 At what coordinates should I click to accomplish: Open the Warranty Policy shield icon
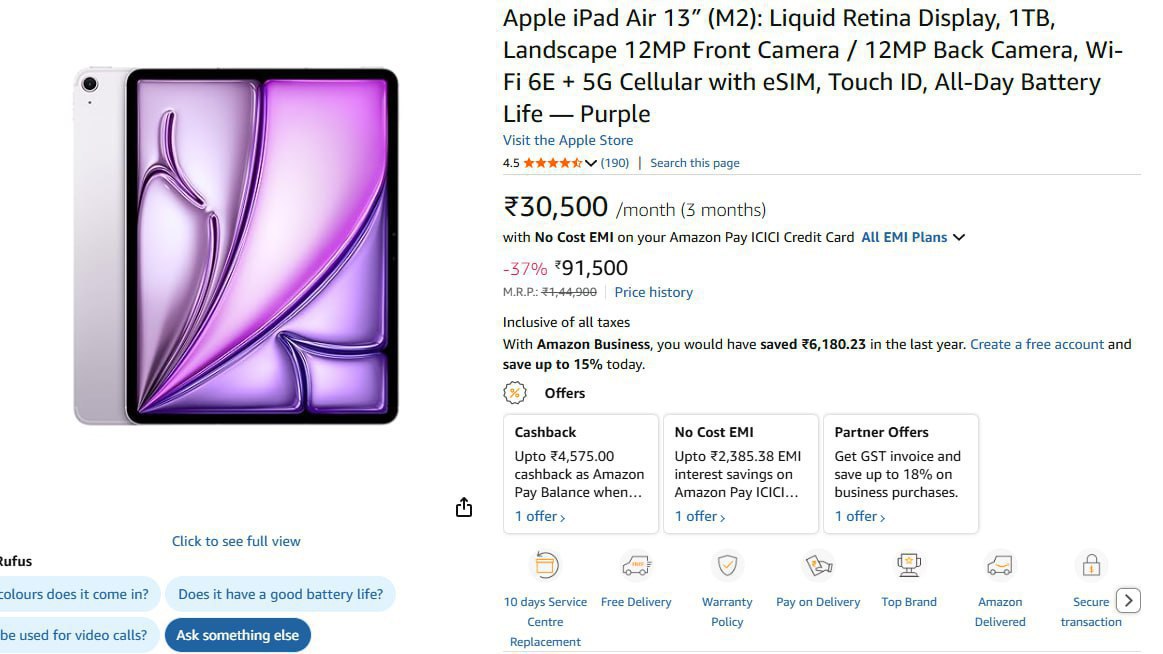coord(727,566)
